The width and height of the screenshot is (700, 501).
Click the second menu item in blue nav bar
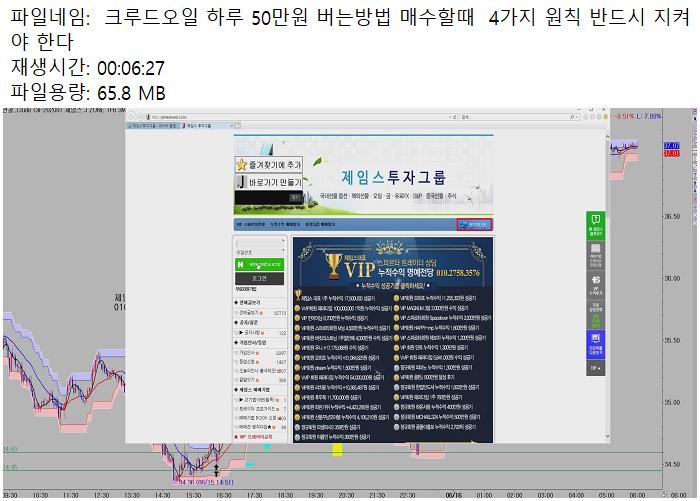tap(285, 224)
